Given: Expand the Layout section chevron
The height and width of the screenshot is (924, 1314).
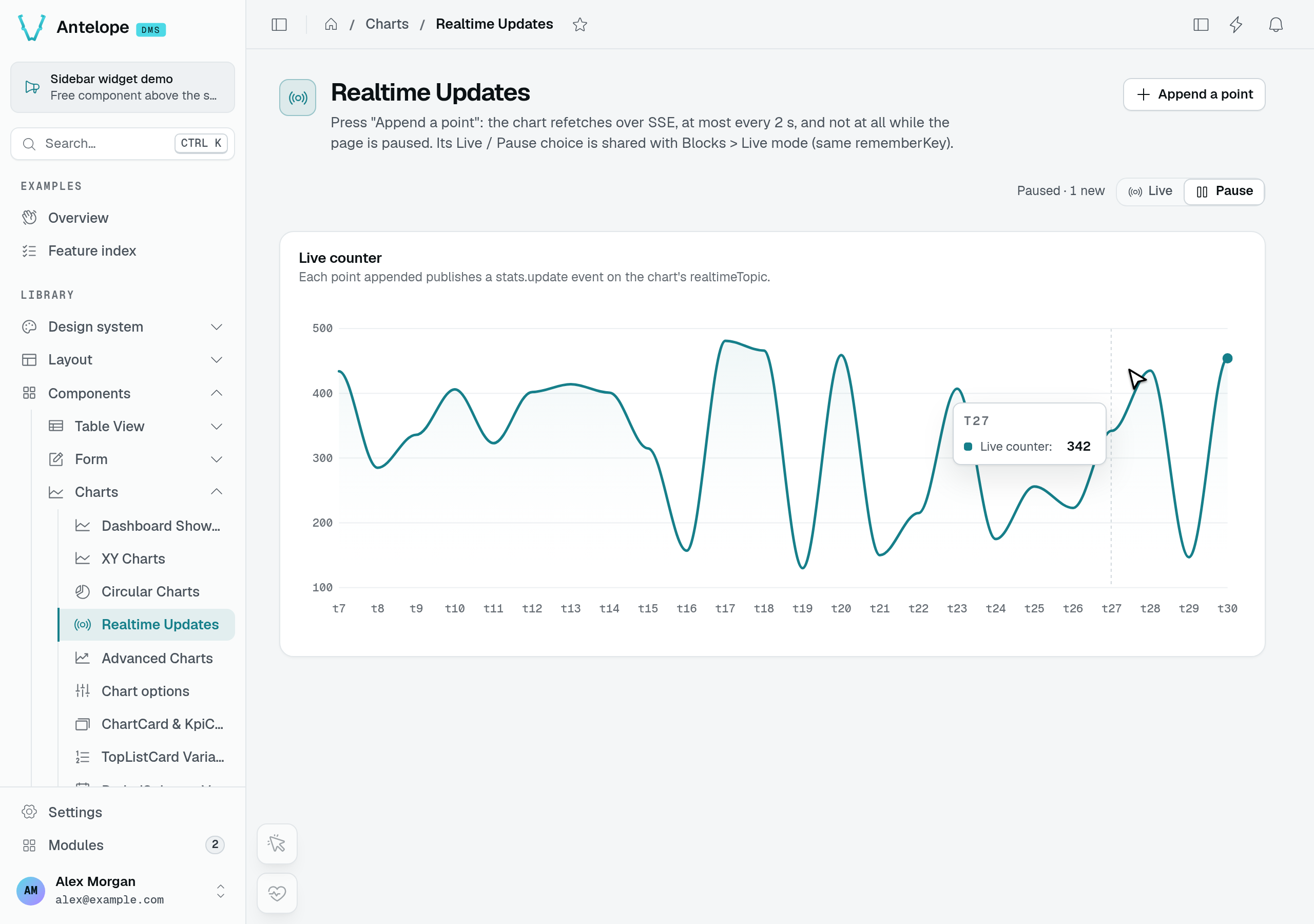Looking at the screenshot, I should pos(216,359).
